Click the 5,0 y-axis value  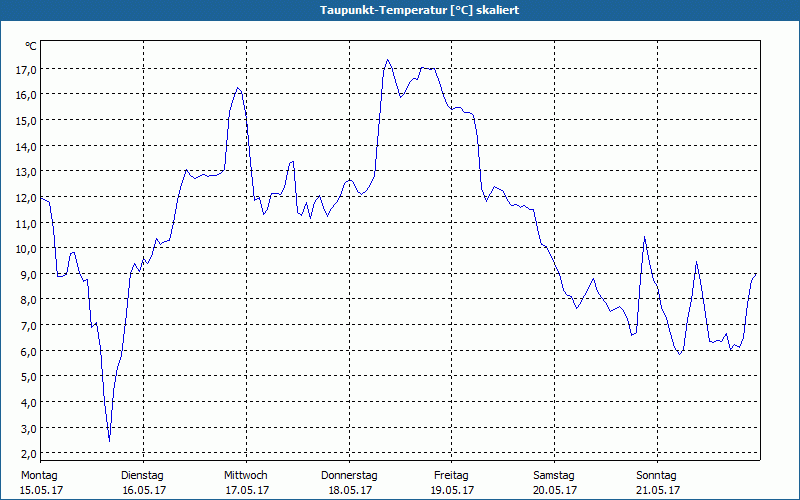pyautogui.click(x=29, y=377)
